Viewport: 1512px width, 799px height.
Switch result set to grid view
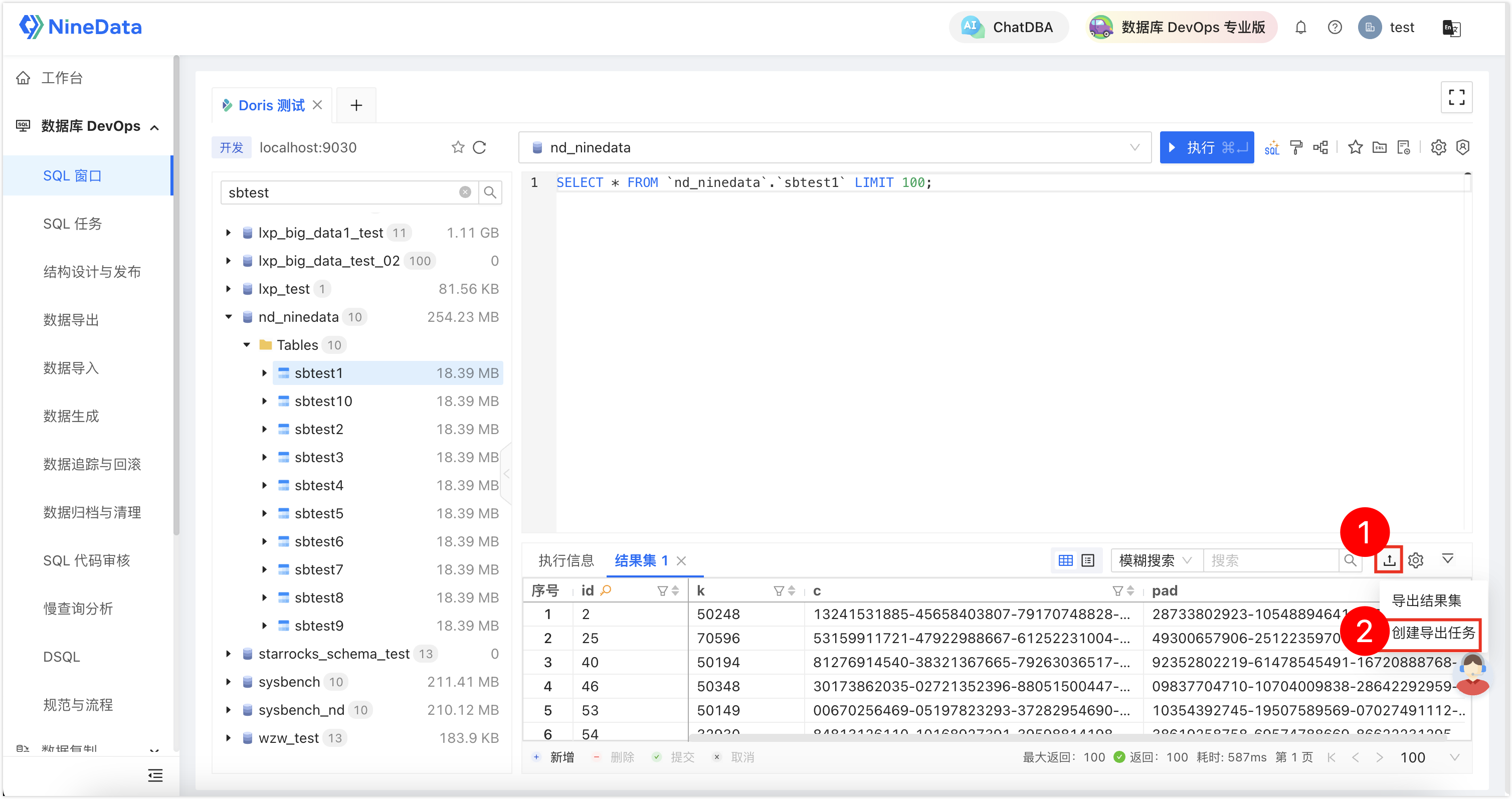[x=1066, y=560]
